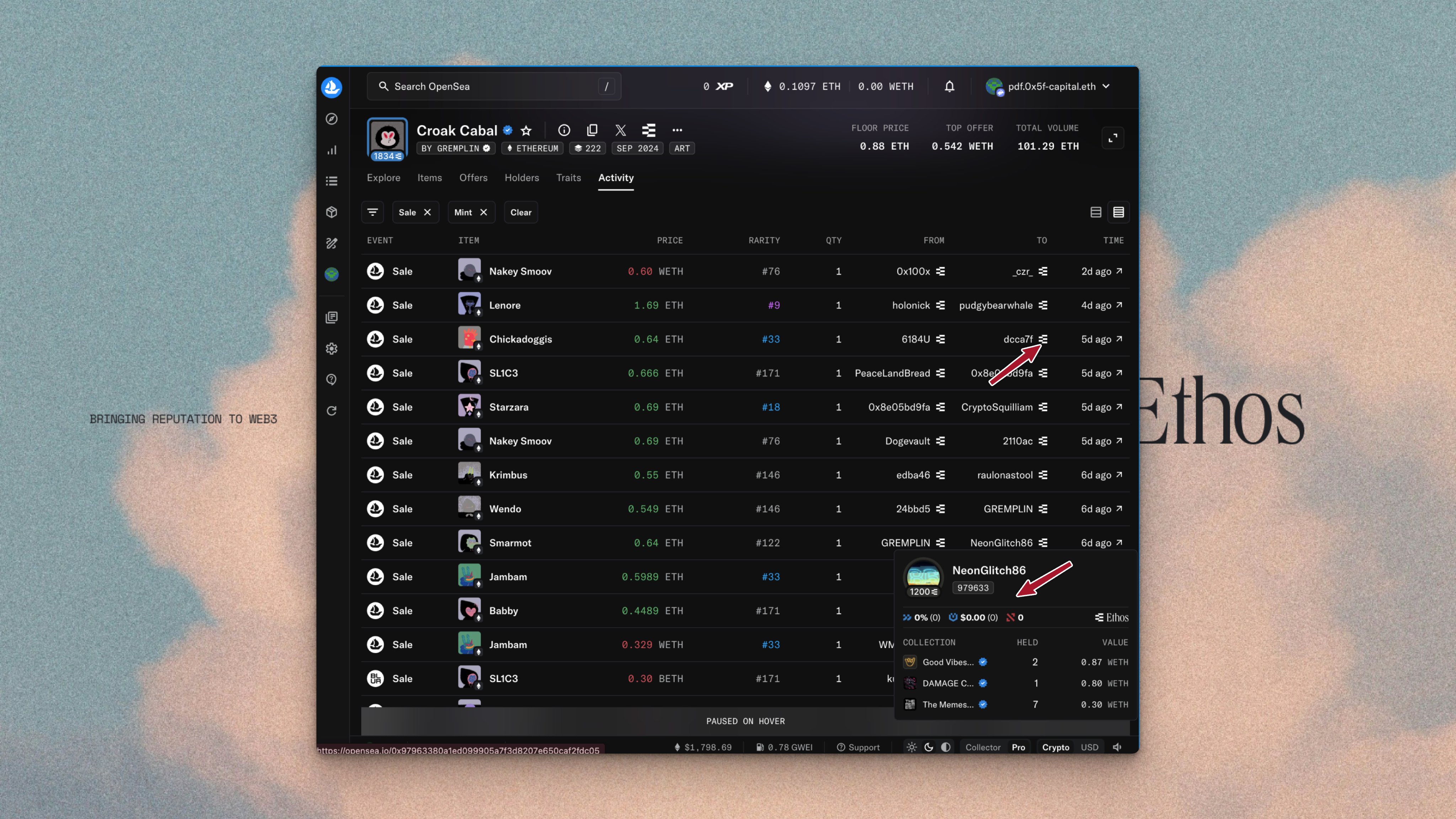The height and width of the screenshot is (819, 1456).
Task: Open the pdf.0x5f-capital.eth account dropdown
Action: coord(1048,86)
